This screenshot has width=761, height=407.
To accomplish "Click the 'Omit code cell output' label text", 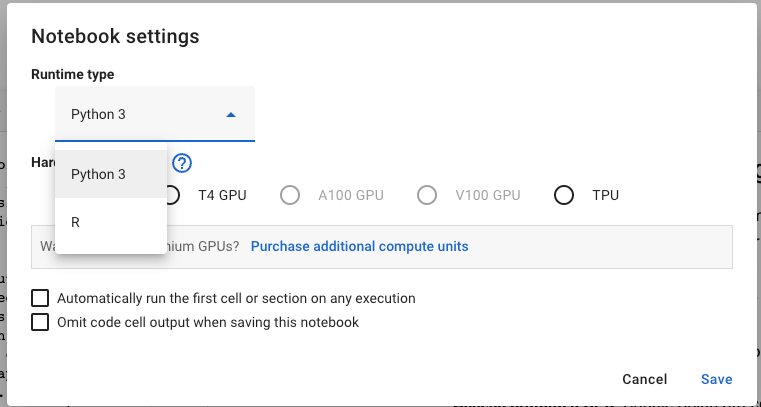I will click(208, 322).
